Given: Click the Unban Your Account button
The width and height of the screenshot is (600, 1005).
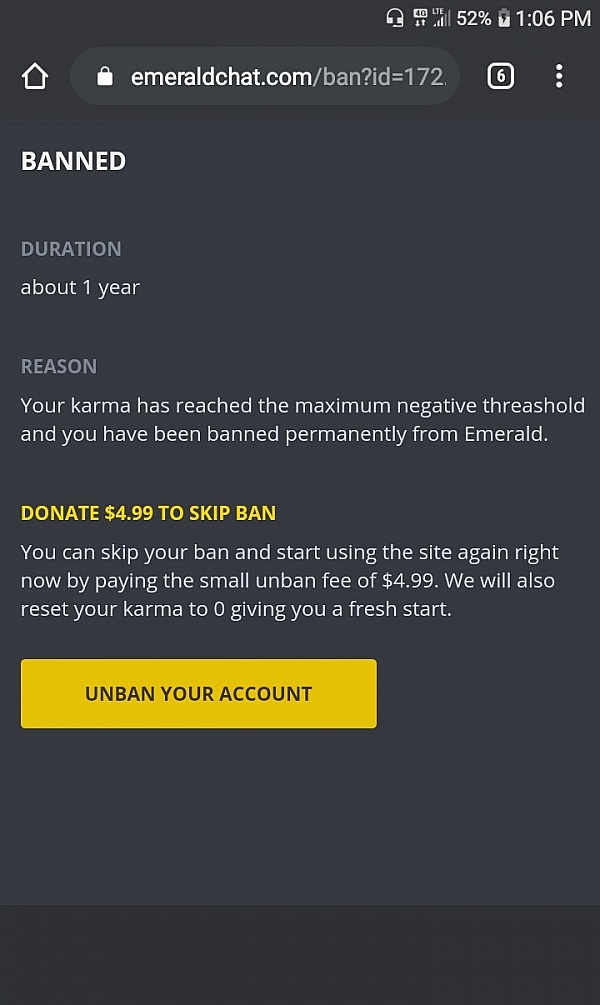Looking at the screenshot, I should [x=199, y=694].
